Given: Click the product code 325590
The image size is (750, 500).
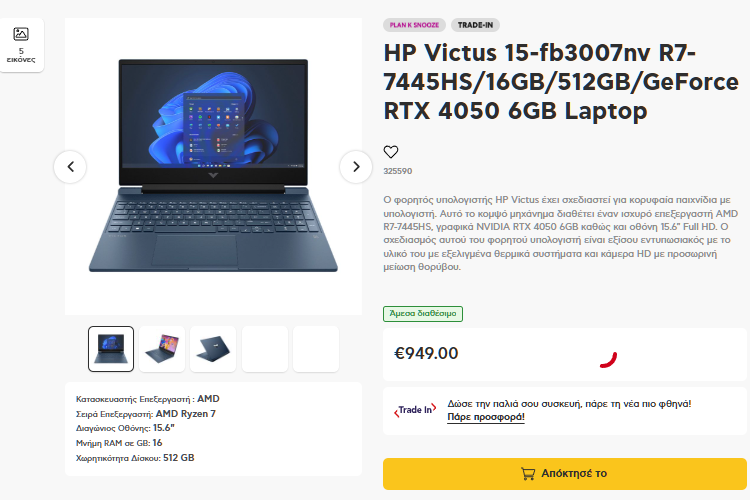Looking at the screenshot, I should pyautogui.click(x=397, y=171).
